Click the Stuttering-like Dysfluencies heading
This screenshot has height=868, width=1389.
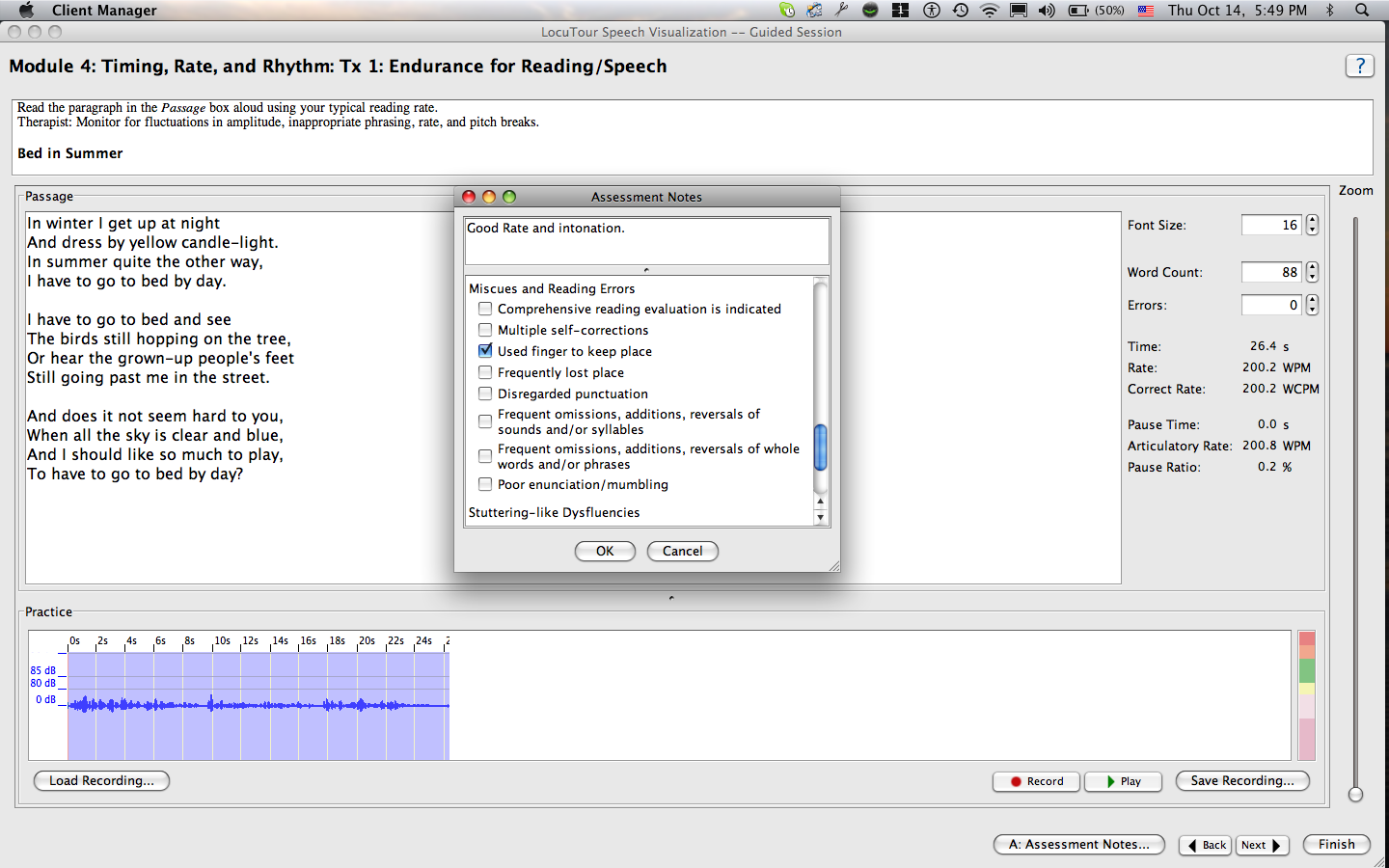click(x=554, y=512)
